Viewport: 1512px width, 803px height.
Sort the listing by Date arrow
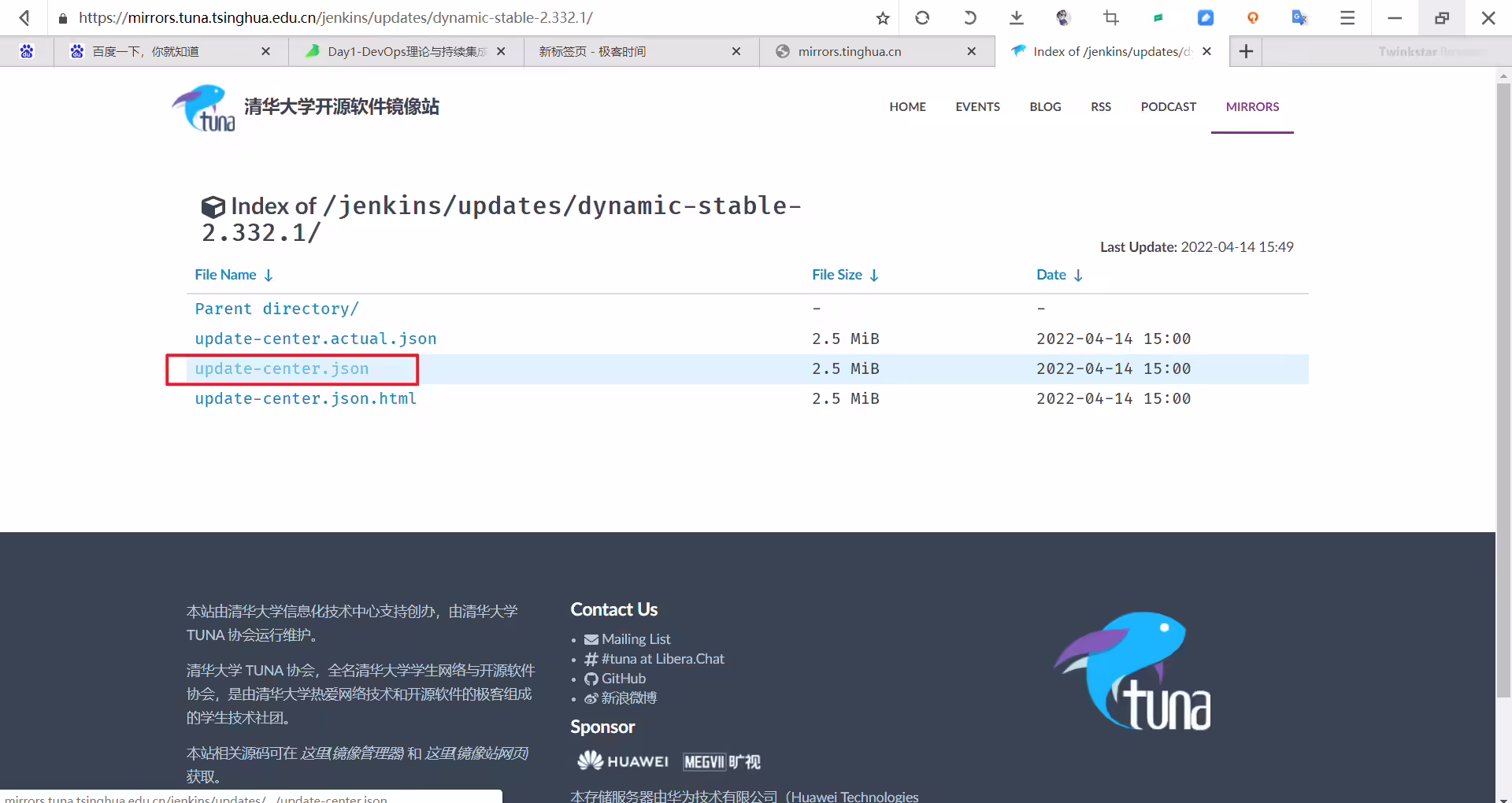(x=1078, y=275)
